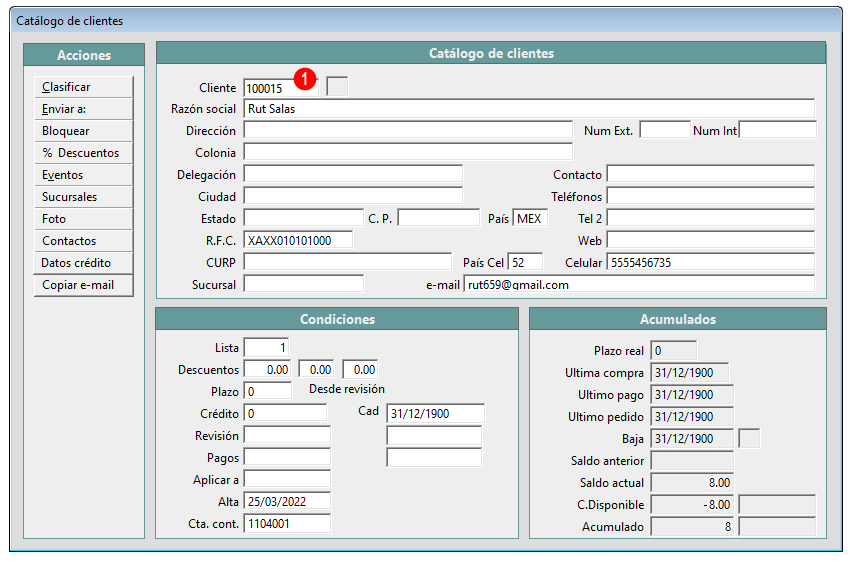This screenshot has width=852, height=561.
Task: Open % Descuentos action
Action: 84,153
